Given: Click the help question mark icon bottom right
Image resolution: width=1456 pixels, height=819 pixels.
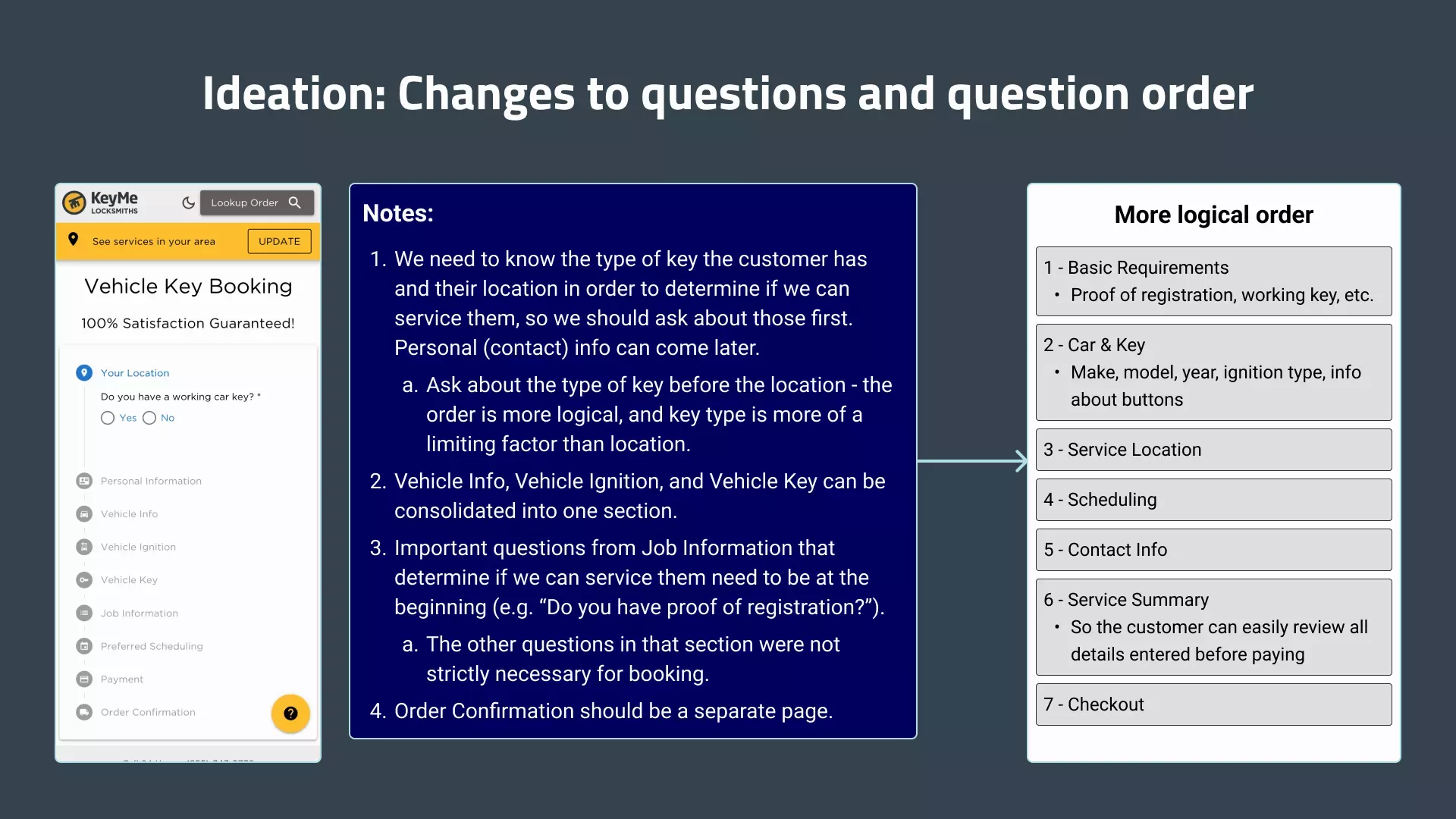Looking at the screenshot, I should coord(290,712).
